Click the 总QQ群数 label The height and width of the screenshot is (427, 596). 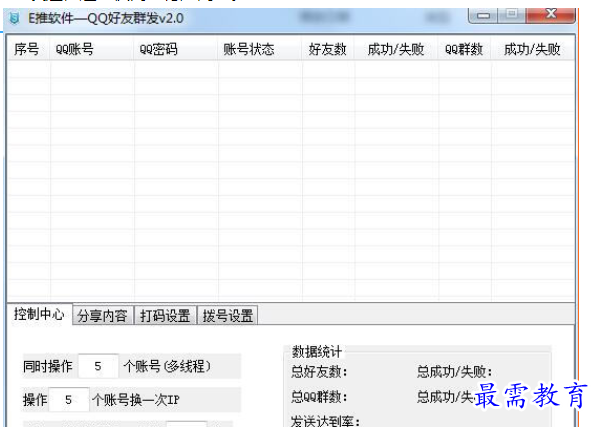pyautogui.click(x=319, y=397)
